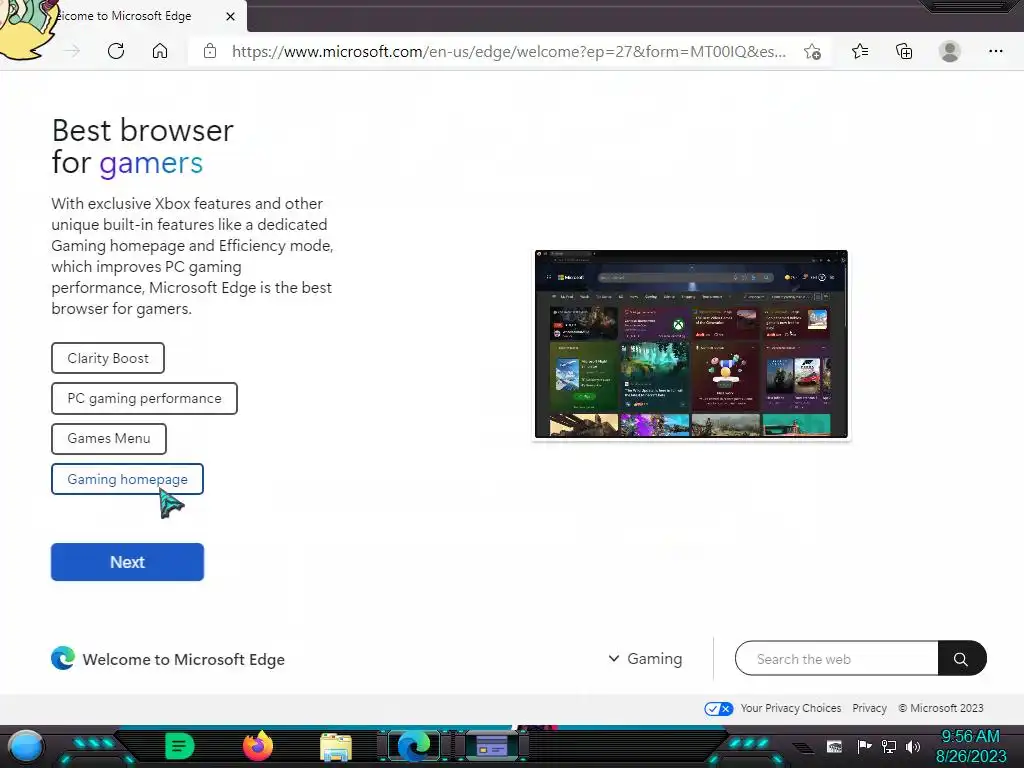1024x768 pixels.
Task: Click the gaming homepage preview image
Action: tap(692, 344)
